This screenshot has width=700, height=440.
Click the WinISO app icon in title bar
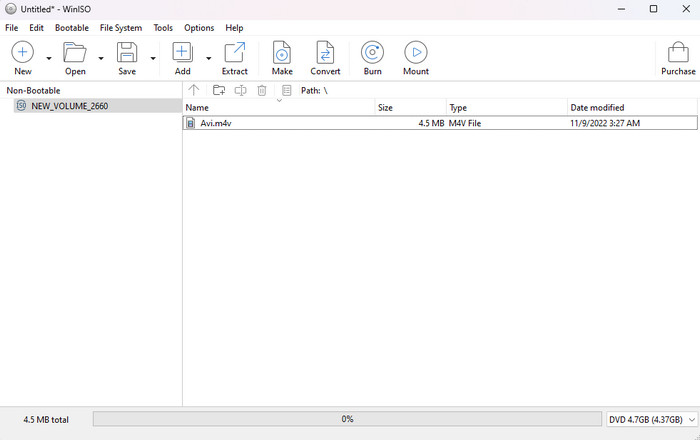tap(11, 8)
